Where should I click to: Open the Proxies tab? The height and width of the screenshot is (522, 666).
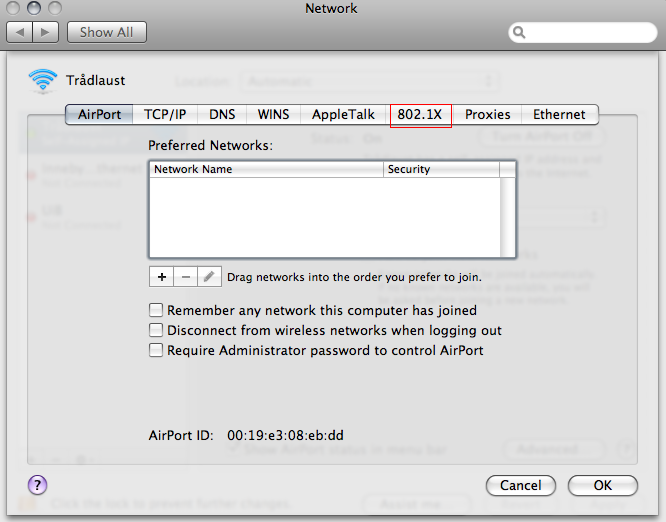[487, 115]
